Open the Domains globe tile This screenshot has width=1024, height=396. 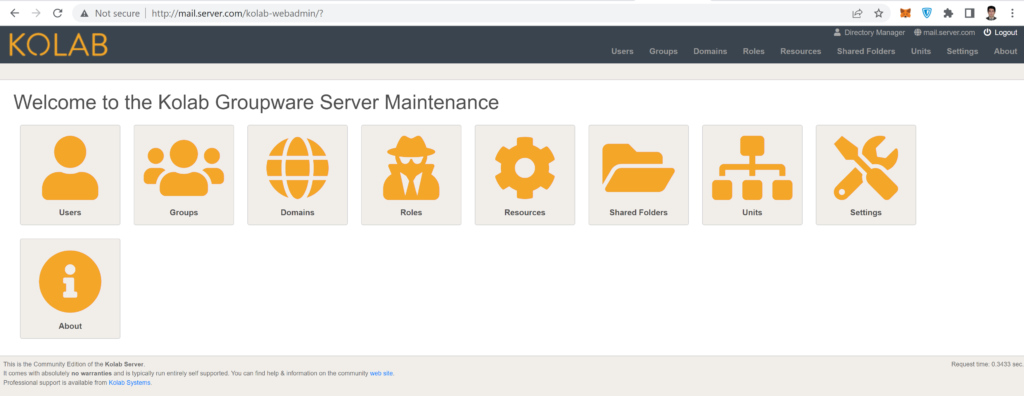tap(297, 175)
